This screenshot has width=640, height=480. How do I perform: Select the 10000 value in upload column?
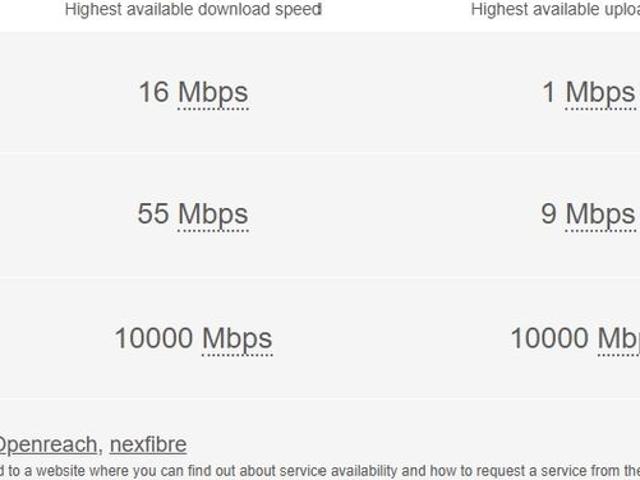(x=549, y=338)
